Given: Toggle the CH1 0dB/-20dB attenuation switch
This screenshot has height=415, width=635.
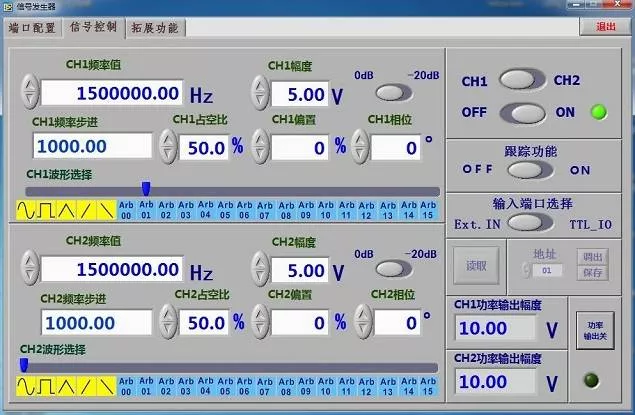Looking at the screenshot, I should click(393, 93).
